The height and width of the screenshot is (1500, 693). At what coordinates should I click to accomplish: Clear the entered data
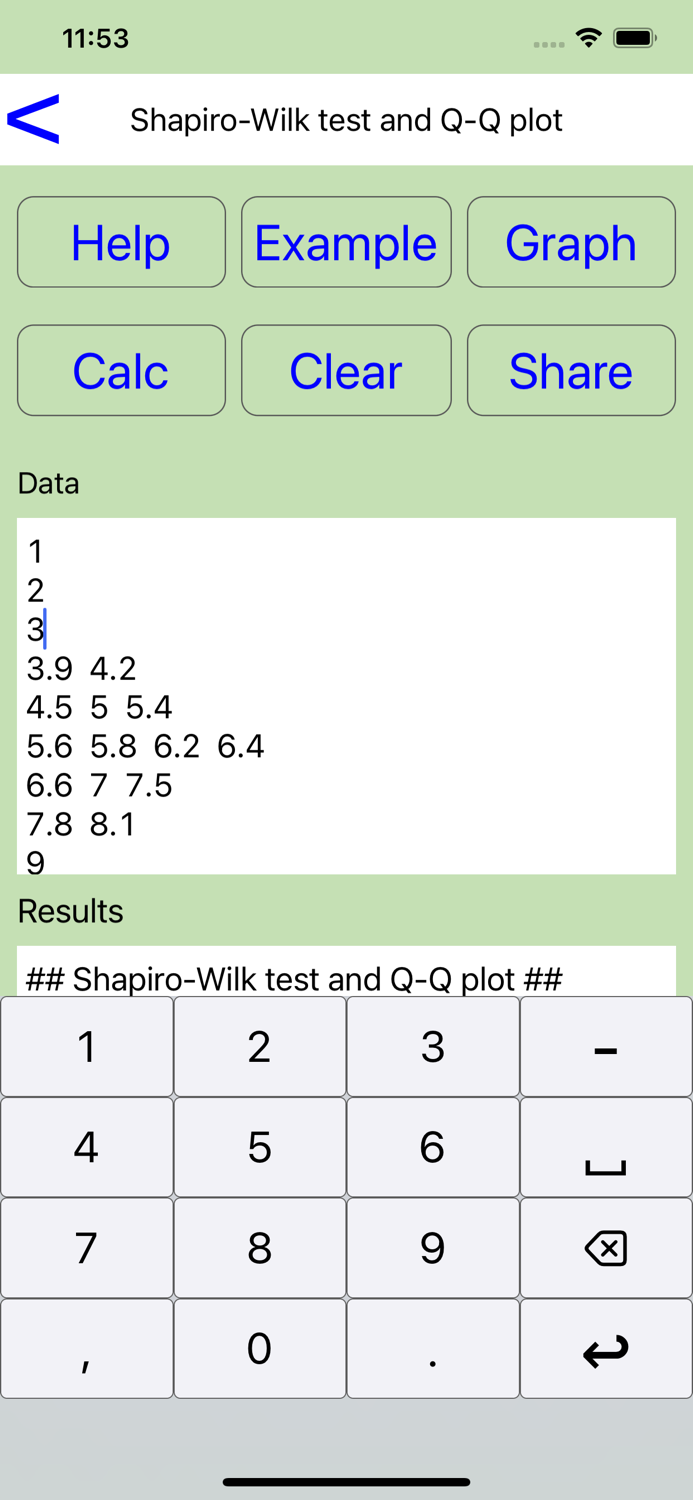tap(346, 370)
